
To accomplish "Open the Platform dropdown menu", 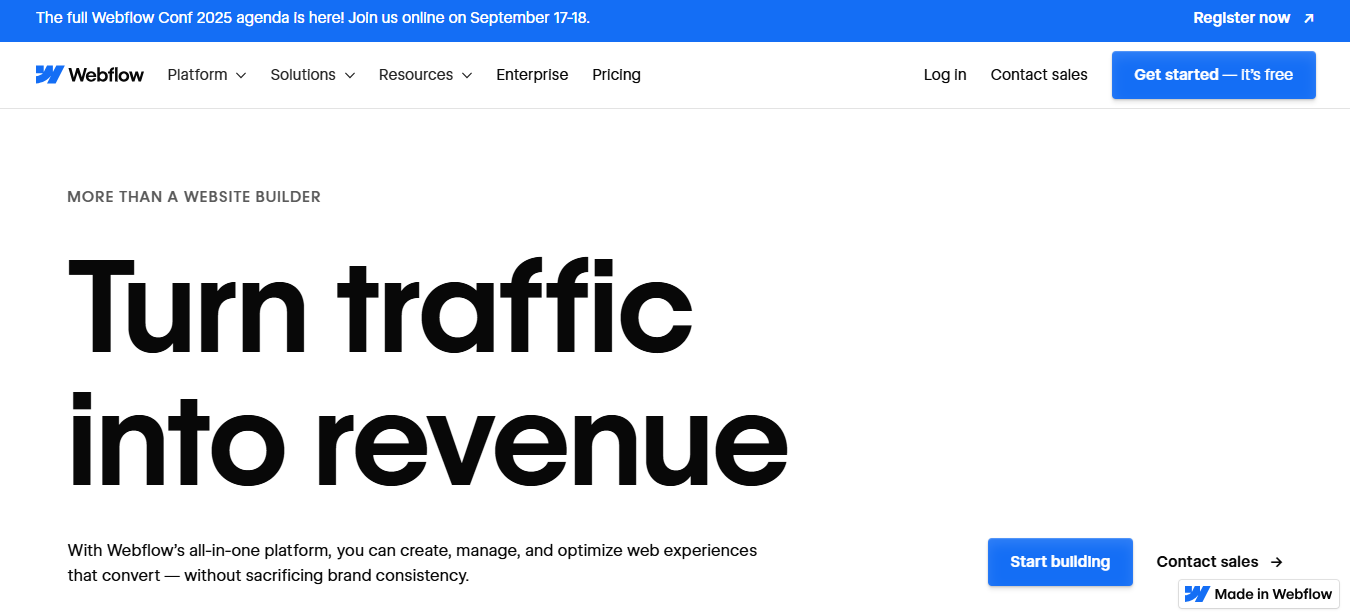I will [207, 75].
